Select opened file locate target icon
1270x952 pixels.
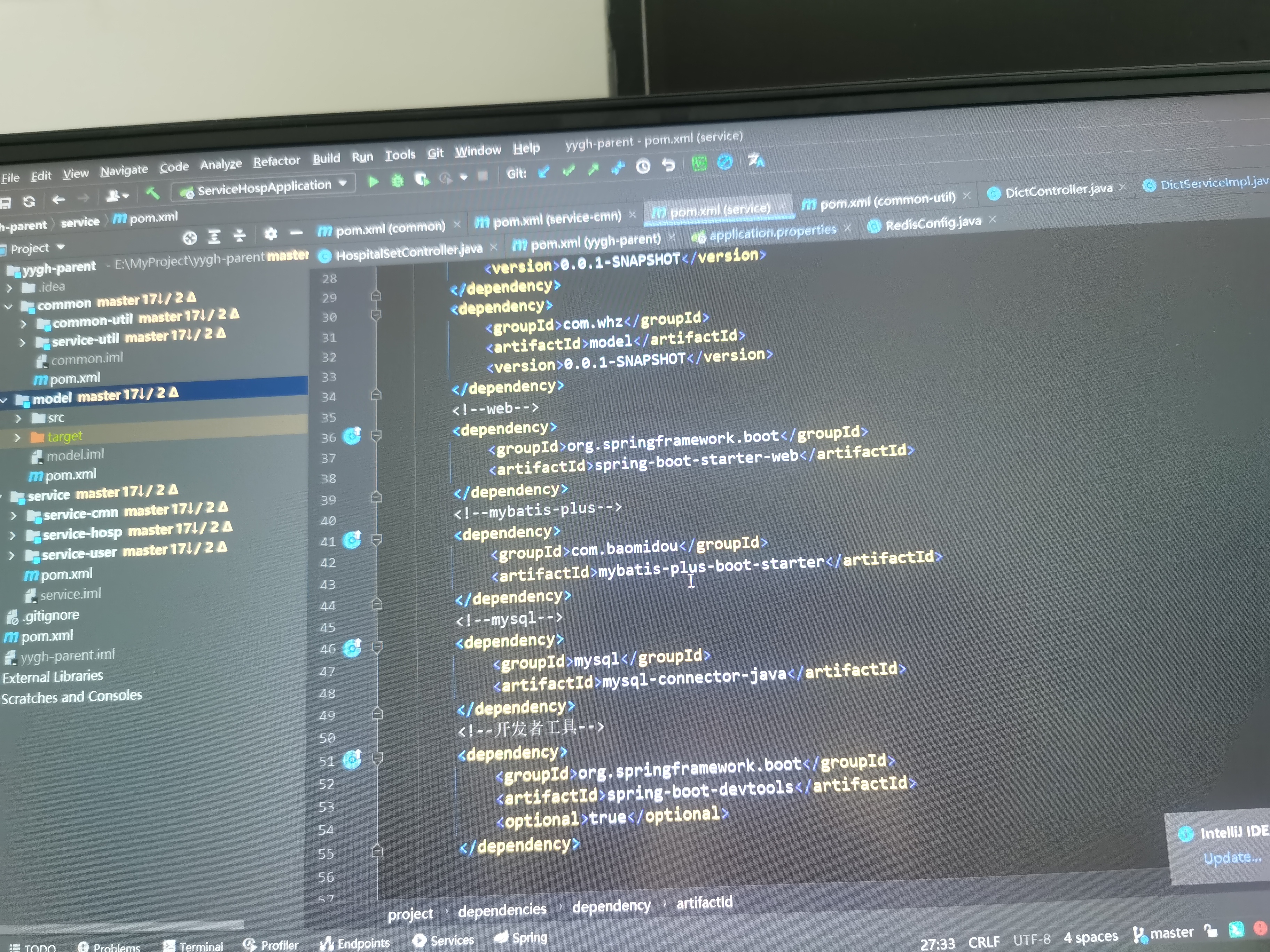[189, 237]
